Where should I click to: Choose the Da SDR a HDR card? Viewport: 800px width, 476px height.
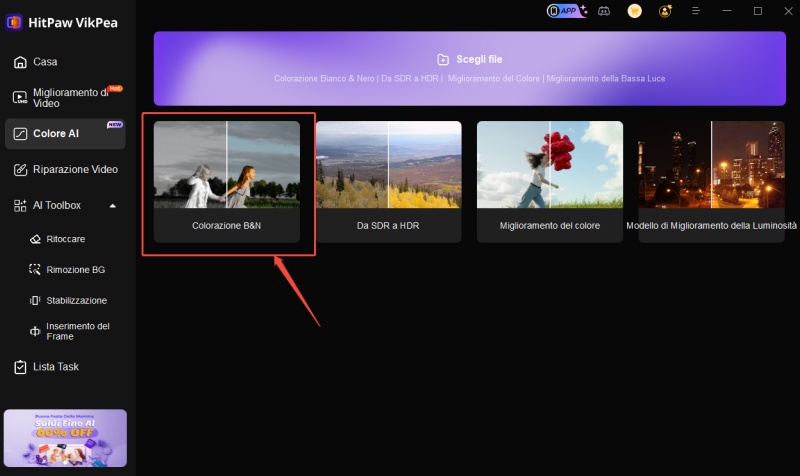pyautogui.click(x=388, y=181)
